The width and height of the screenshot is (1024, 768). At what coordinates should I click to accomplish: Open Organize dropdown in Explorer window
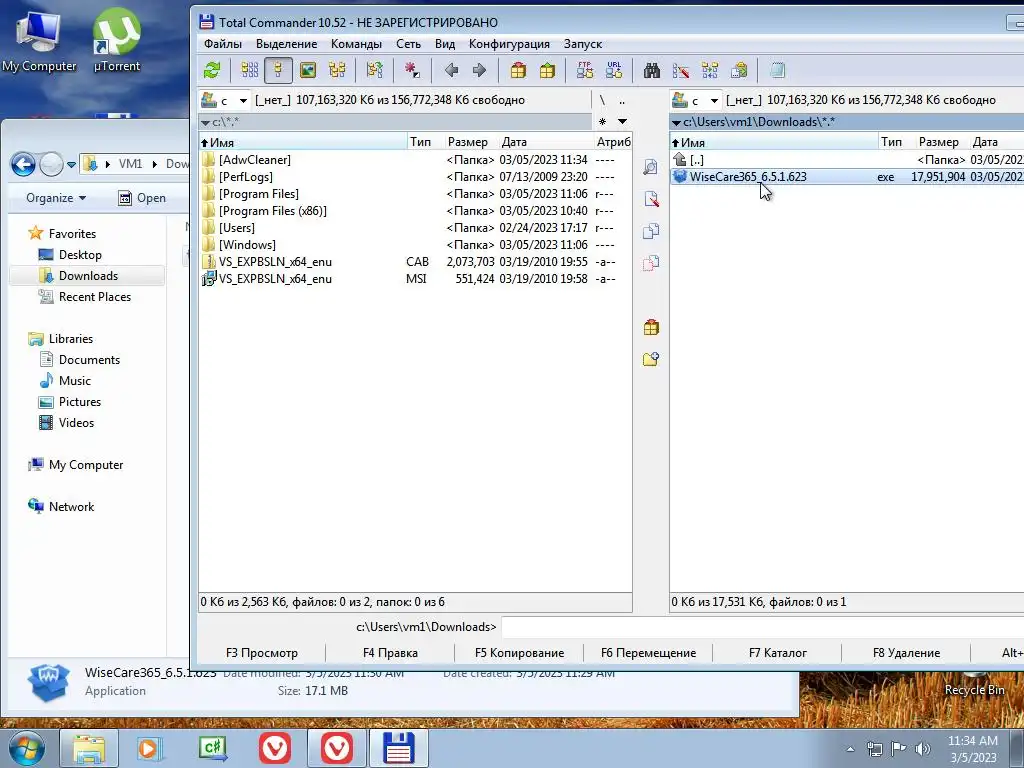(56, 198)
